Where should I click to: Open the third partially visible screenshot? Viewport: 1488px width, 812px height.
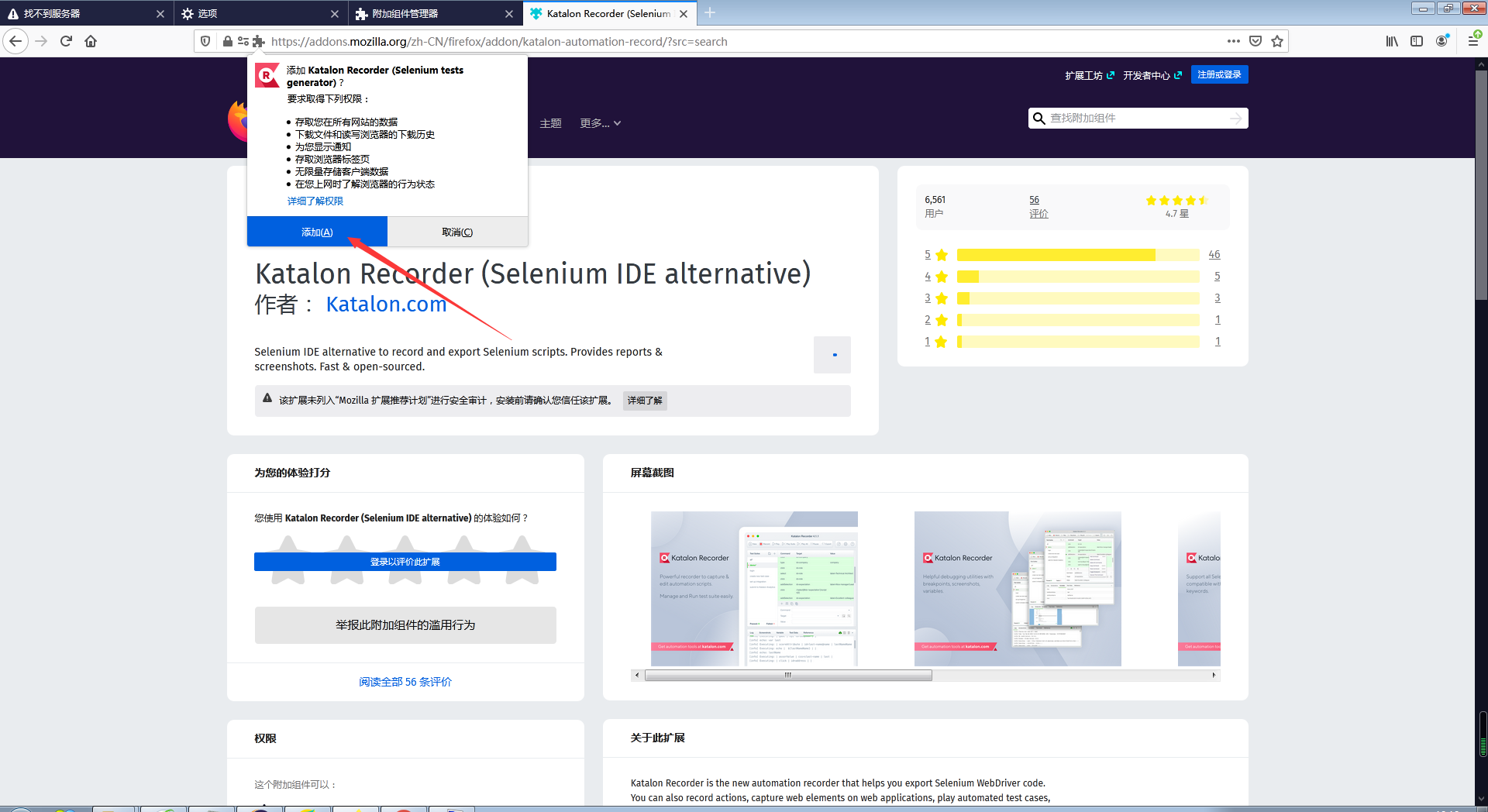click(1199, 589)
